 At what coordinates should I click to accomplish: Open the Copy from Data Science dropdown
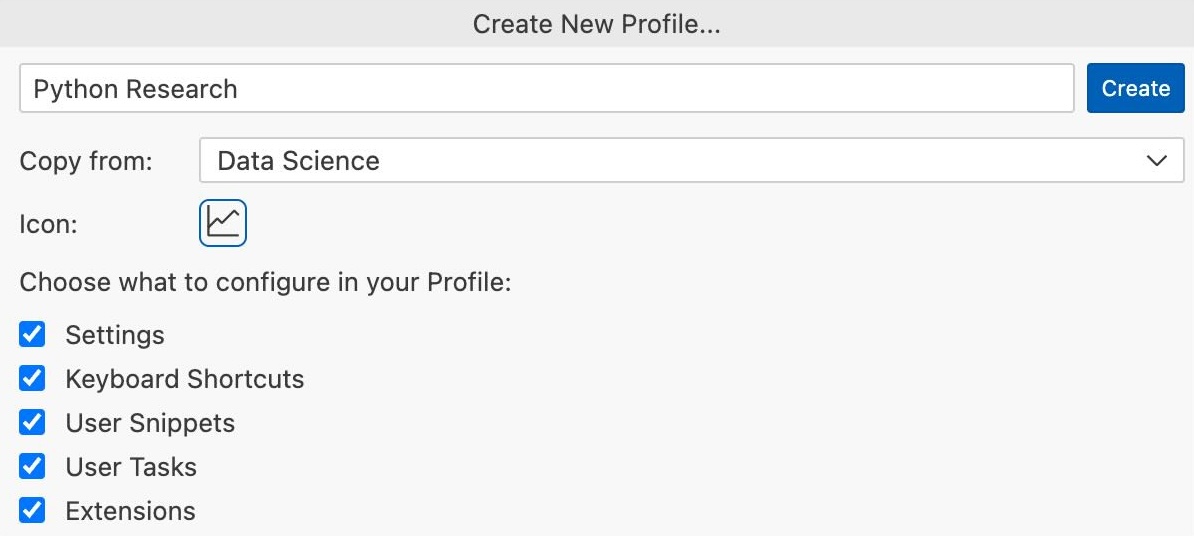click(691, 160)
